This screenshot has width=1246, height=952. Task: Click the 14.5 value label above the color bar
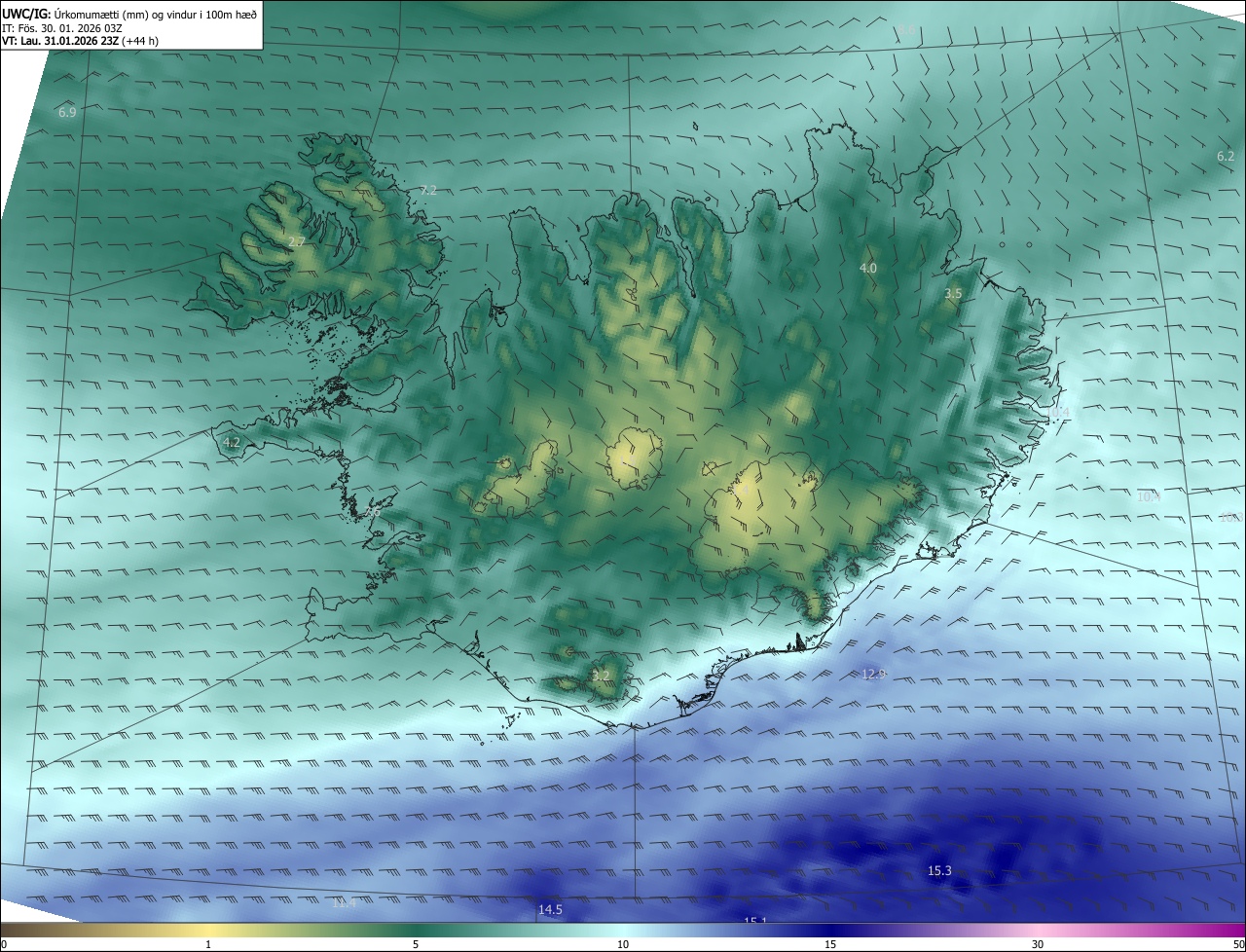coord(550,910)
